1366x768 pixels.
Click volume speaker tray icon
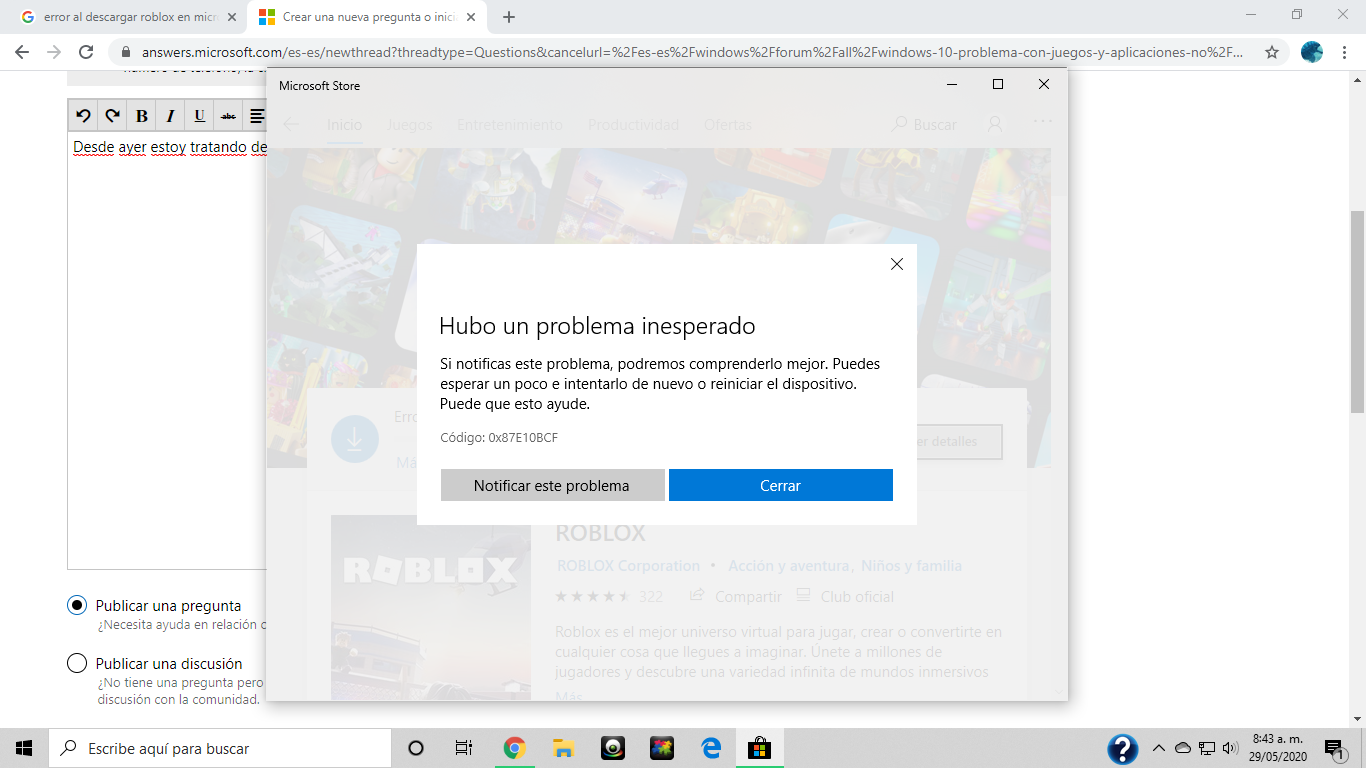tap(1230, 748)
